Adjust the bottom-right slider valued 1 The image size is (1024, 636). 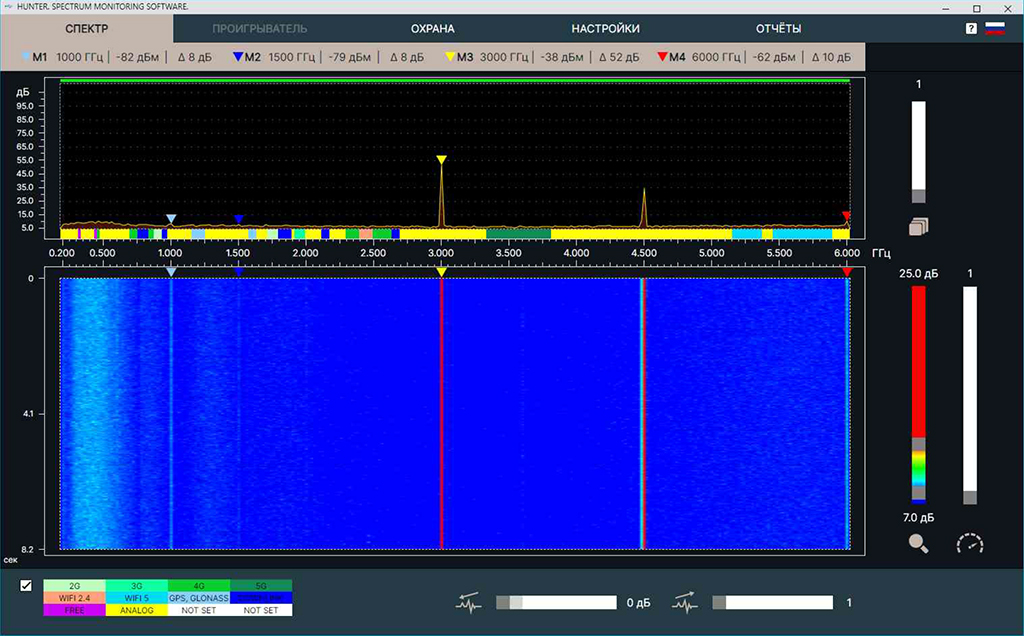point(773,603)
